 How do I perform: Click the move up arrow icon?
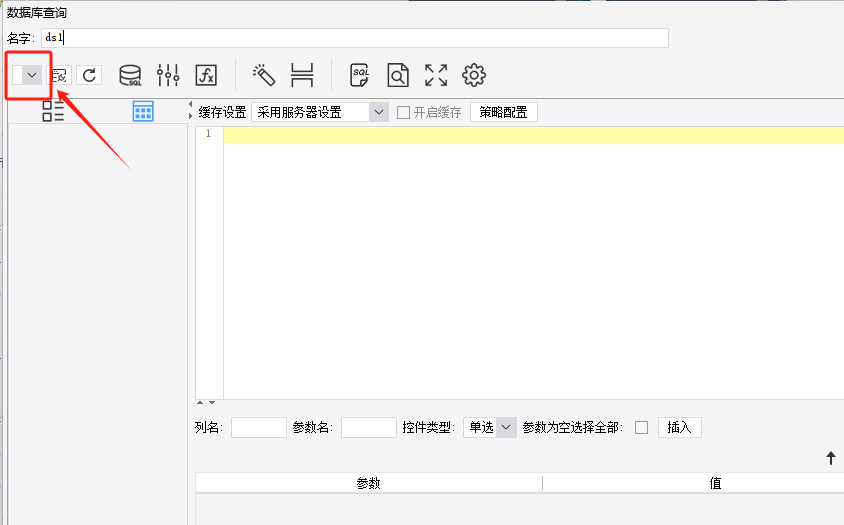pyautogui.click(x=831, y=458)
